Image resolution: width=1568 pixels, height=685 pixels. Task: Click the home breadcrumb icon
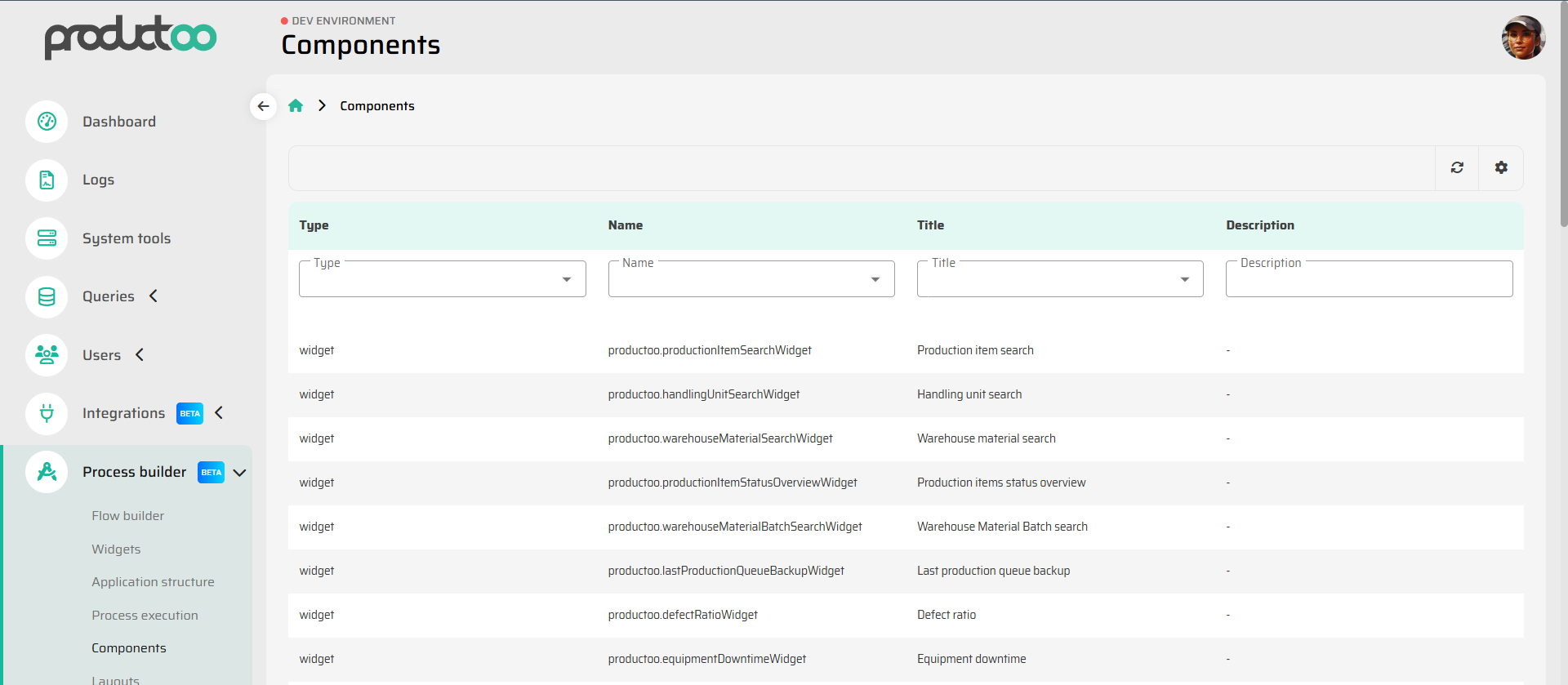[x=296, y=106]
